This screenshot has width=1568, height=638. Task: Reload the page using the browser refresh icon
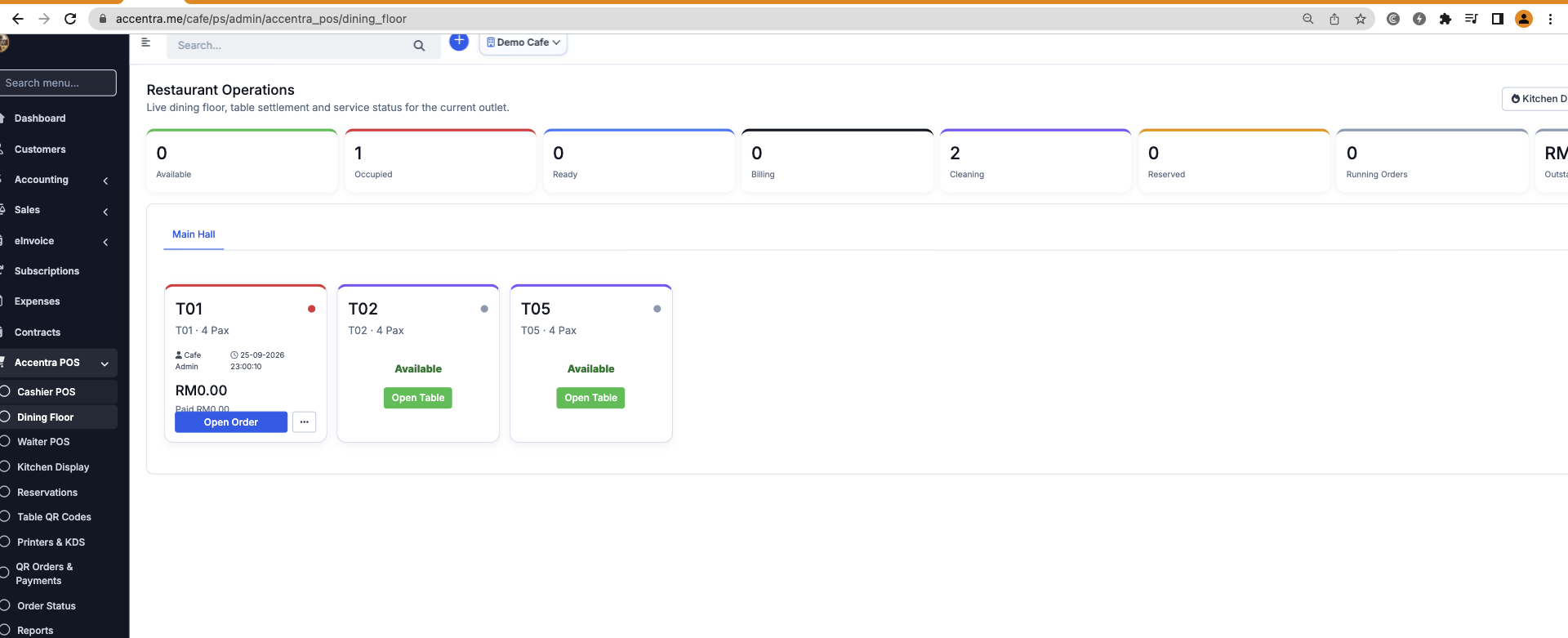click(x=70, y=19)
